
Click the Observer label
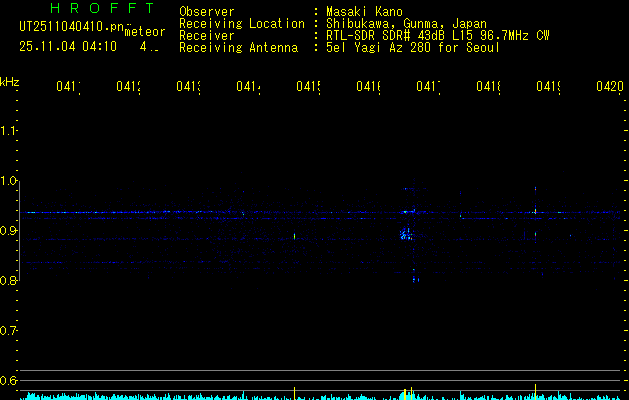[x=207, y=12]
